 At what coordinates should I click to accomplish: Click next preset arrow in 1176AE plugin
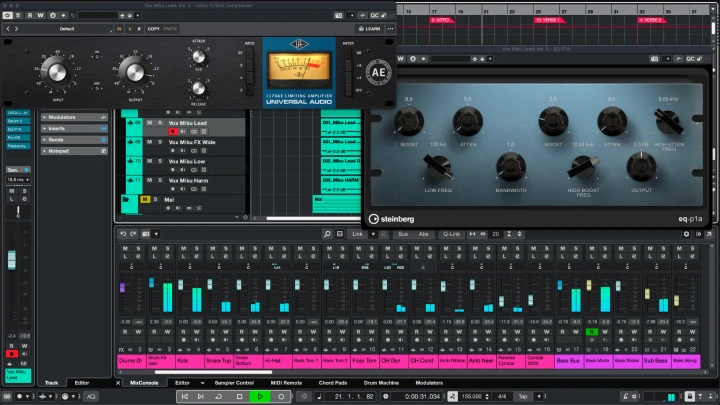coord(17,28)
